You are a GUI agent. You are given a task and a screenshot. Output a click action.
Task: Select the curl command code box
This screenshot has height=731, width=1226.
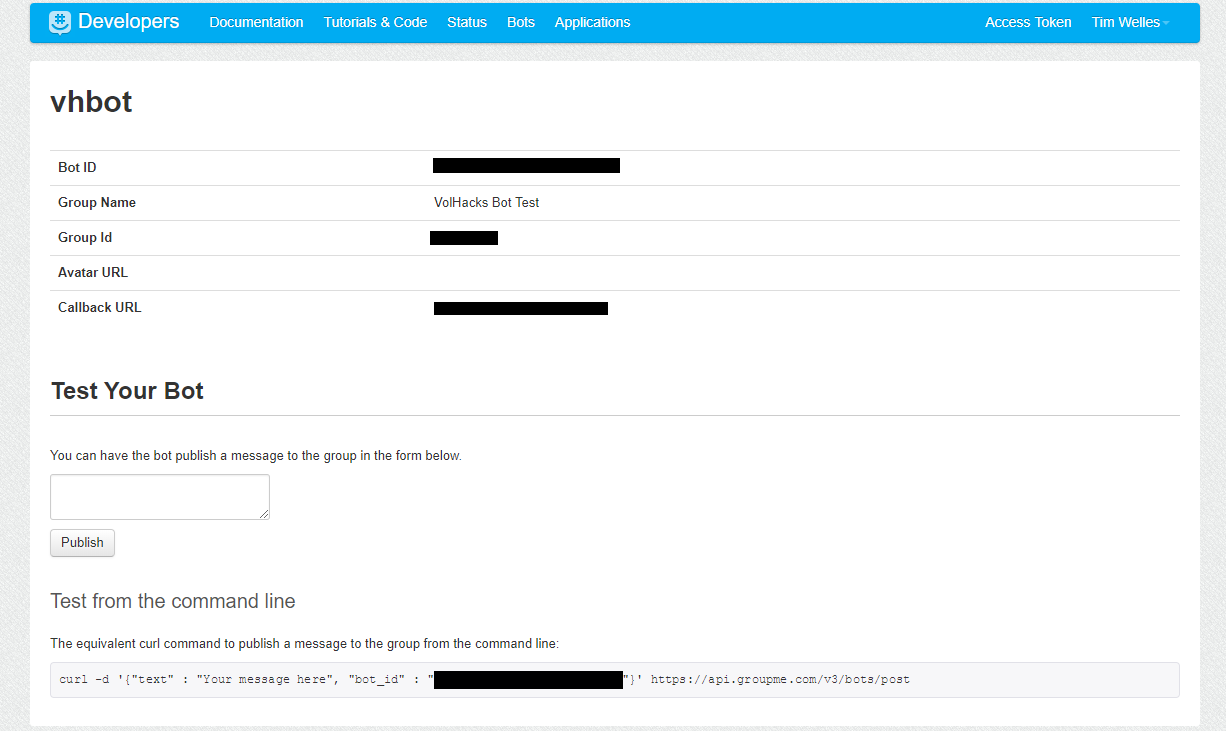613,679
